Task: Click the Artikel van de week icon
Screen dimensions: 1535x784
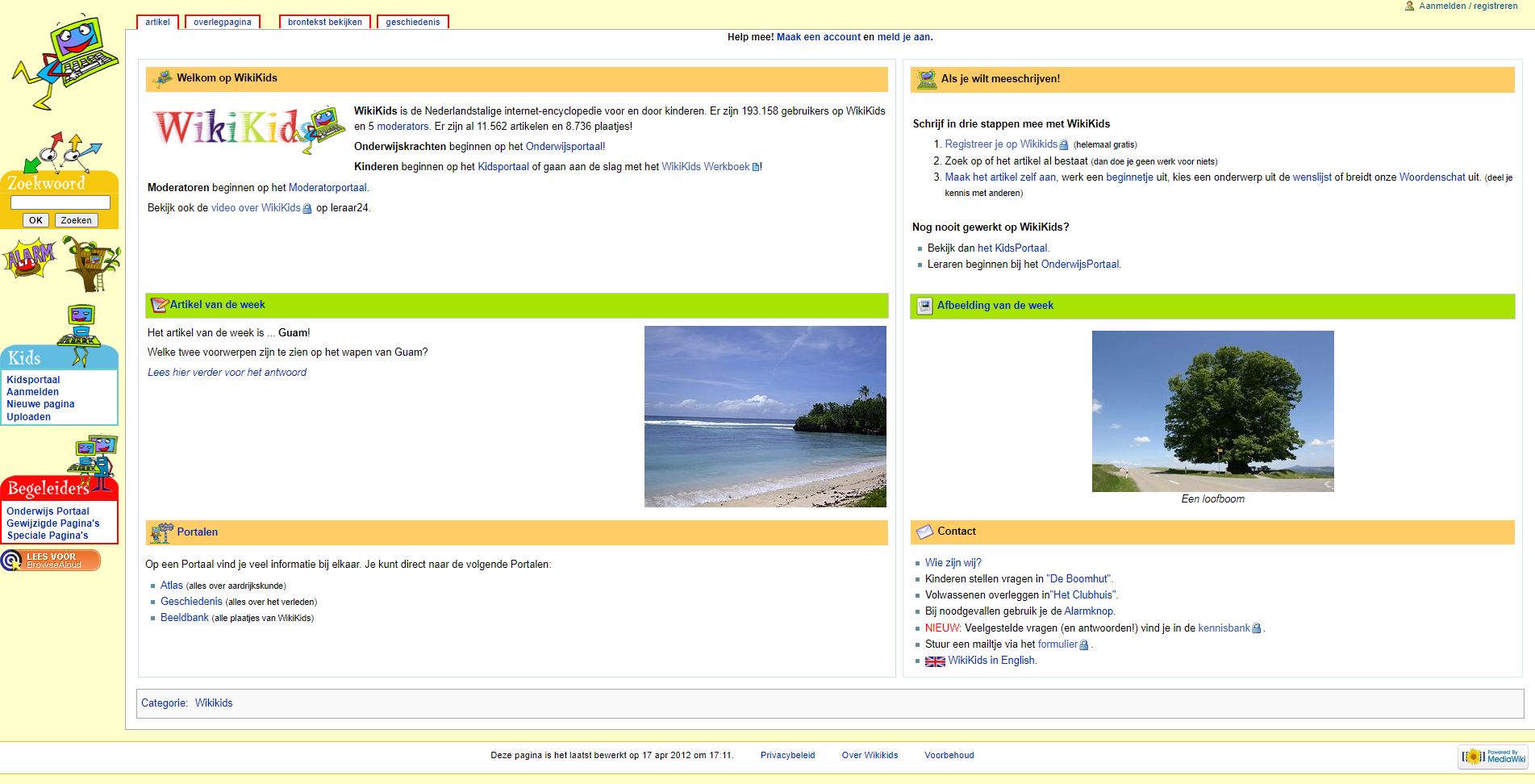Action: [160, 305]
